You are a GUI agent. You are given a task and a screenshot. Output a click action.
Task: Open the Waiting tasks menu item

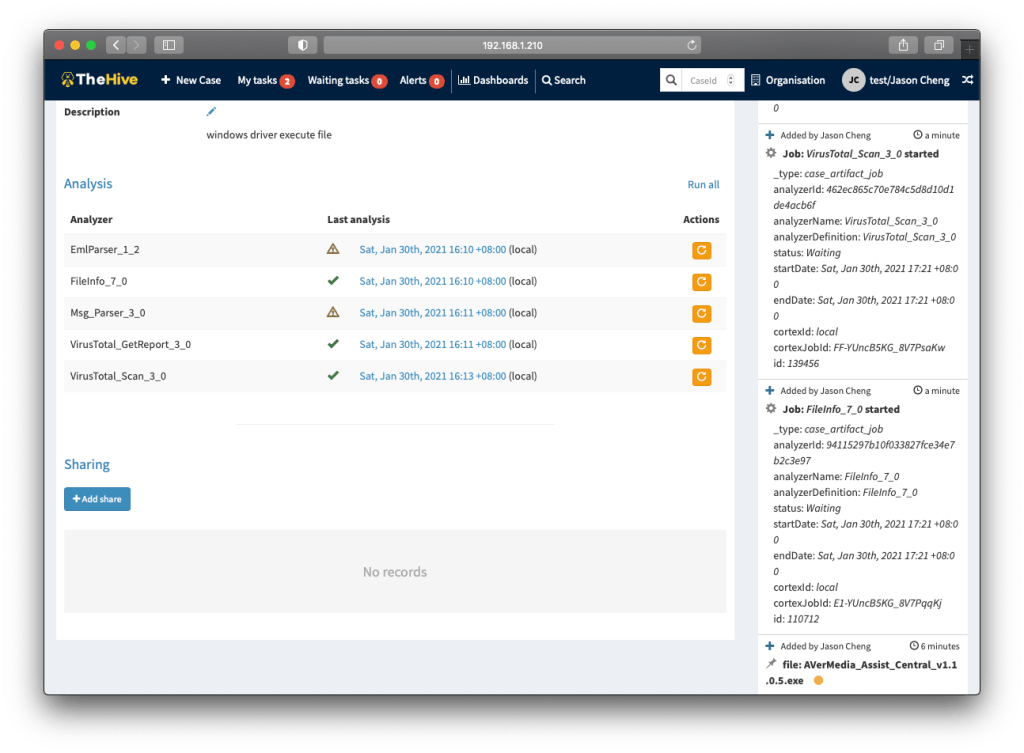[x=346, y=80]
